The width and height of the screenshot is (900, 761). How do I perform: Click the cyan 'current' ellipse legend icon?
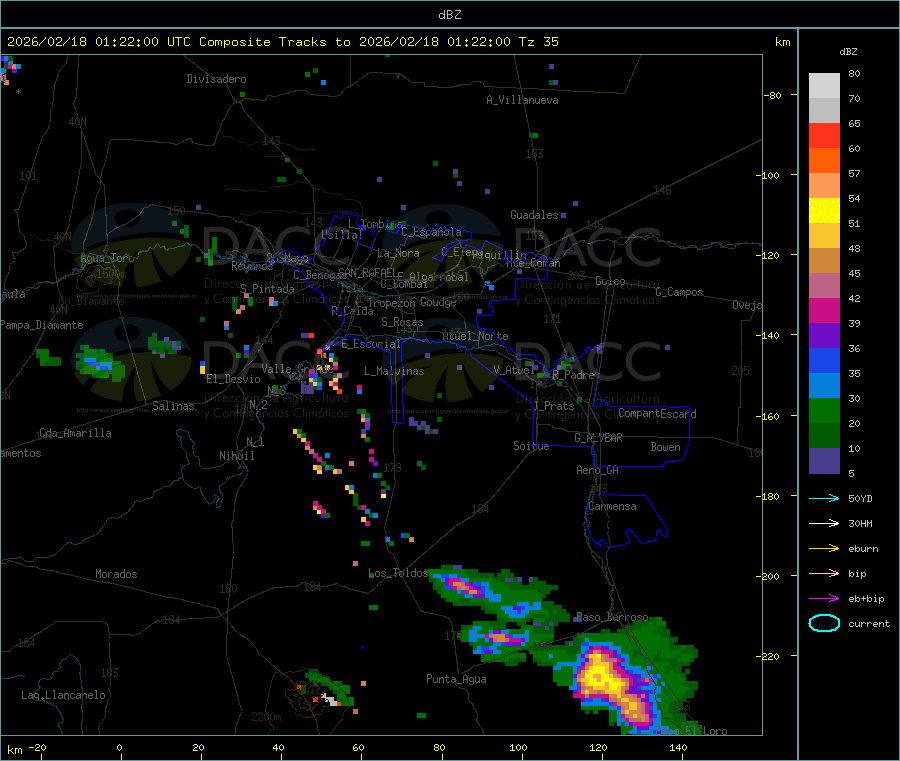coord(824,623)
